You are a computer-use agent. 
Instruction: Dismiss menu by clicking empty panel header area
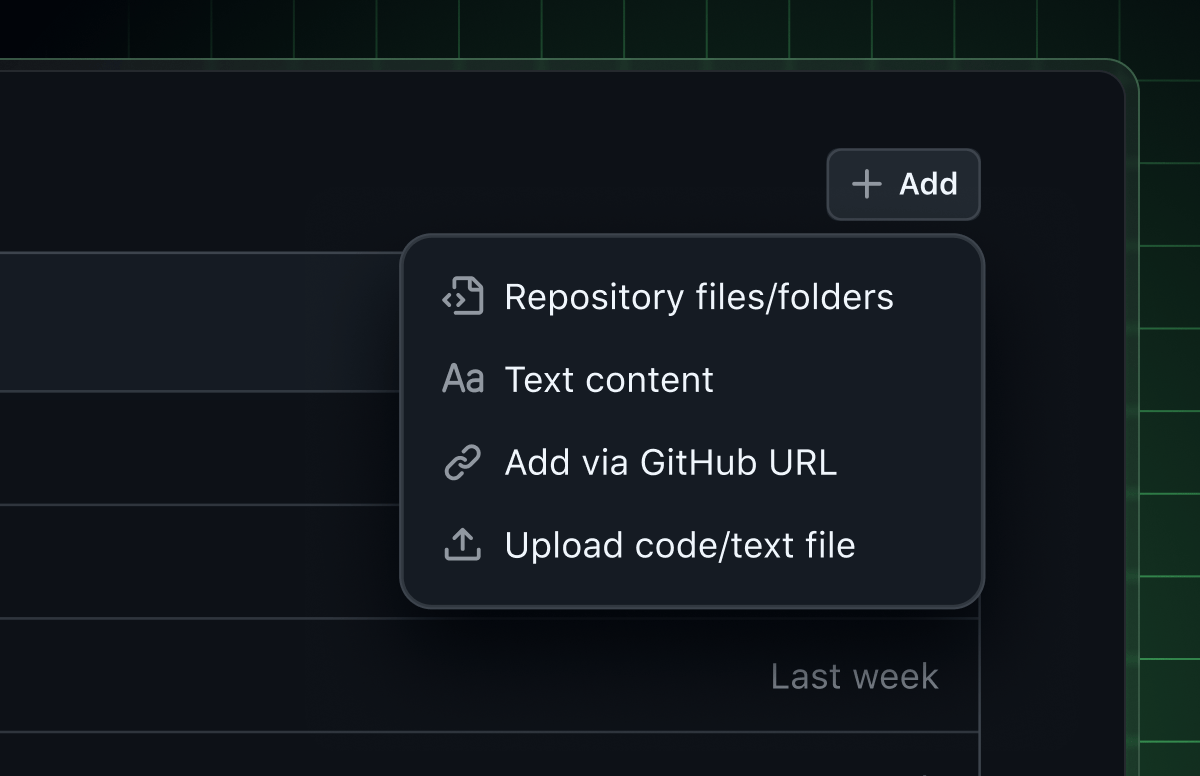point(400,160)
